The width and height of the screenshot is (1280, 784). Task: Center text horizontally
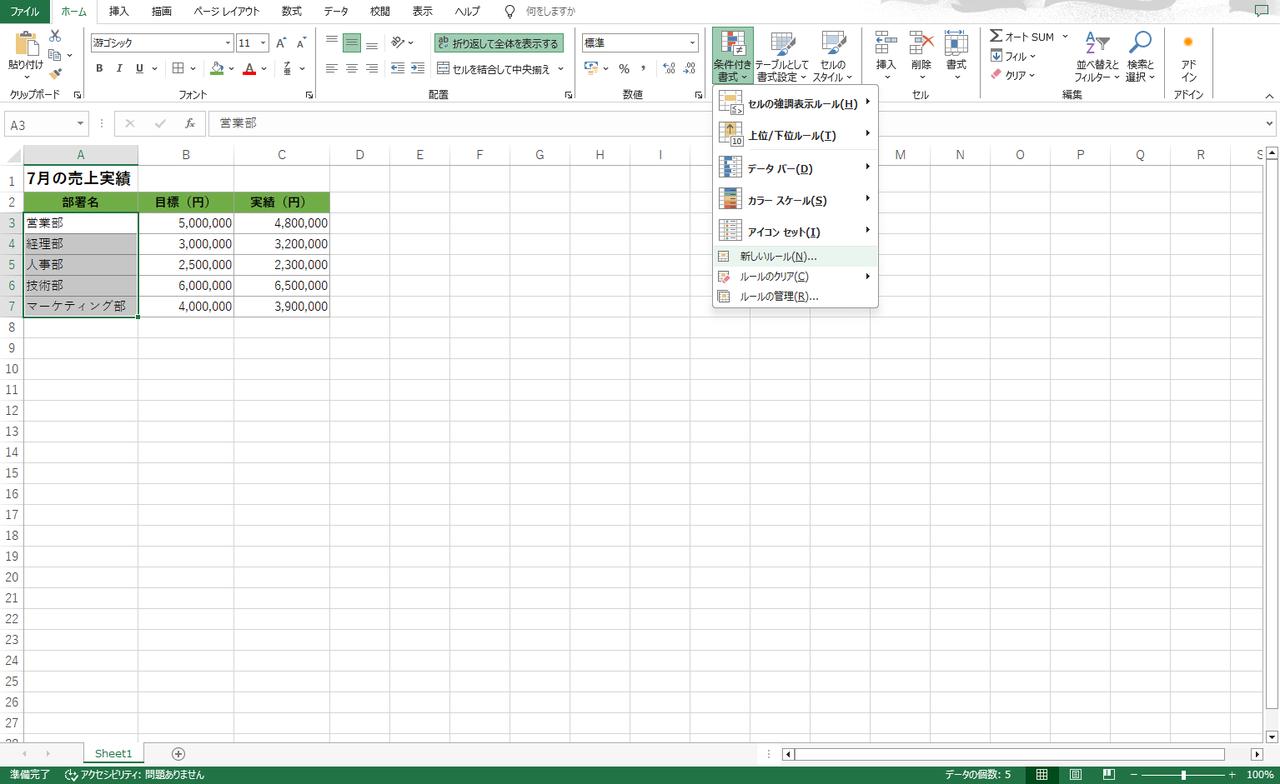352,68
